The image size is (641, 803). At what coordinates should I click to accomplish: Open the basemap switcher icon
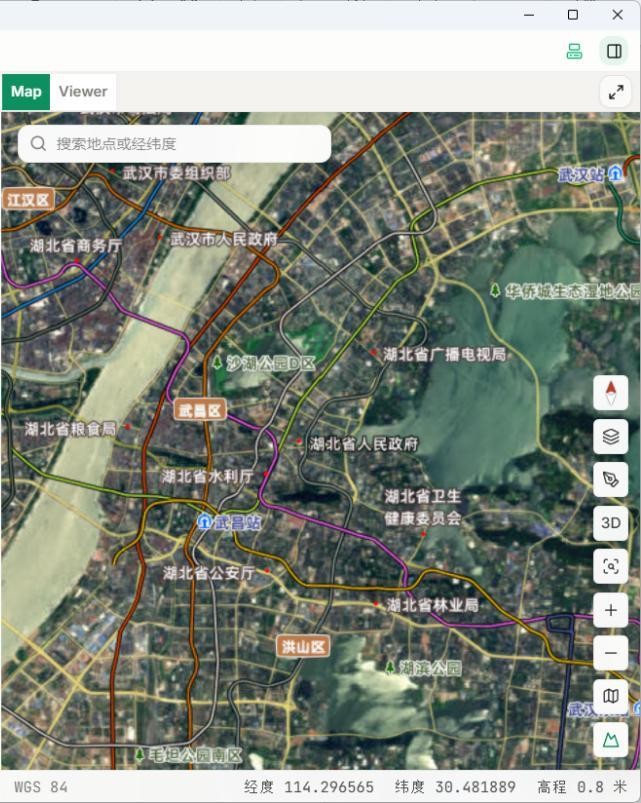[x=610, y=696]
